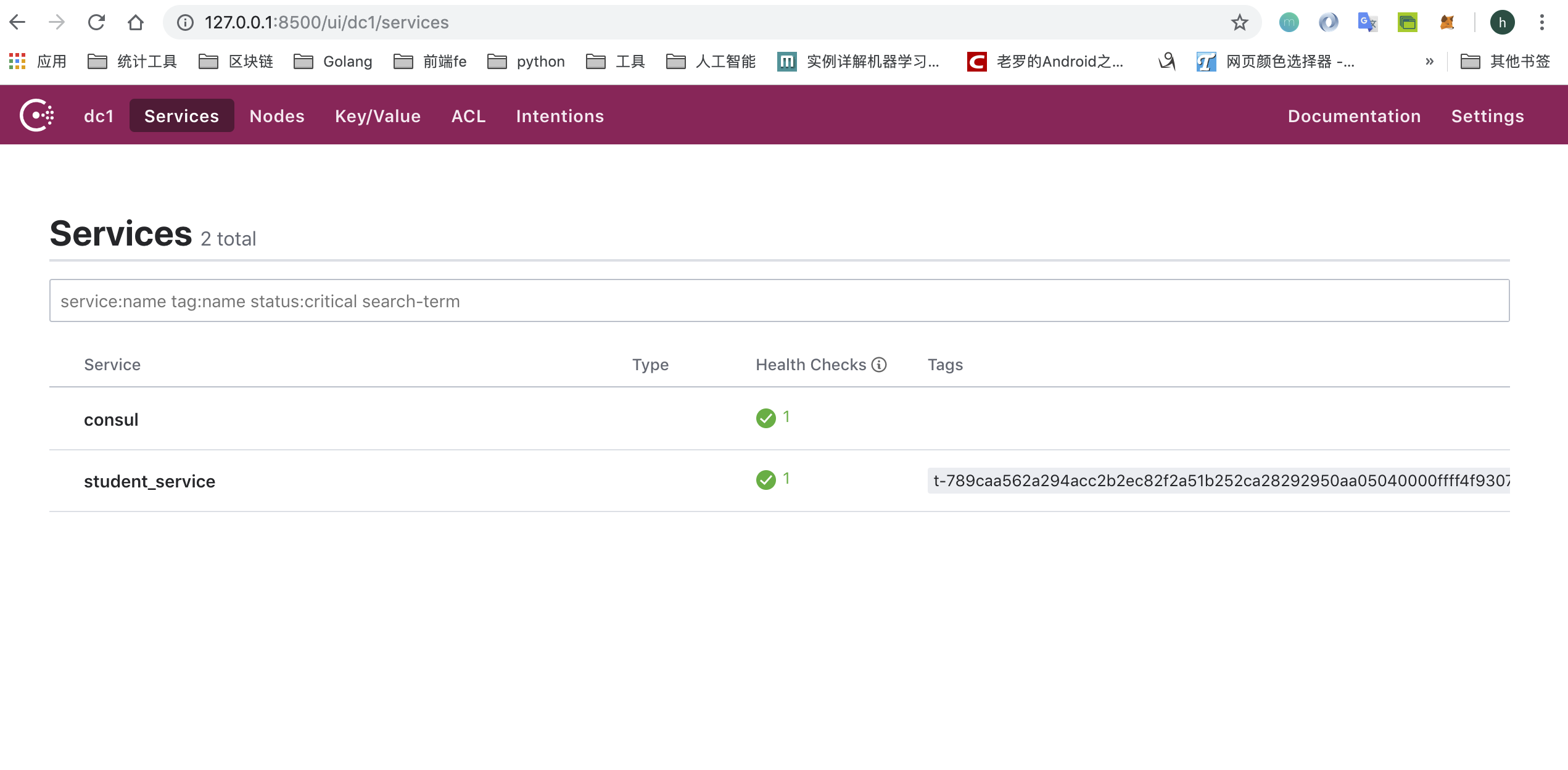Open the Key/Value tab
Screen dimensions: 1568x770
pos(378,116)
